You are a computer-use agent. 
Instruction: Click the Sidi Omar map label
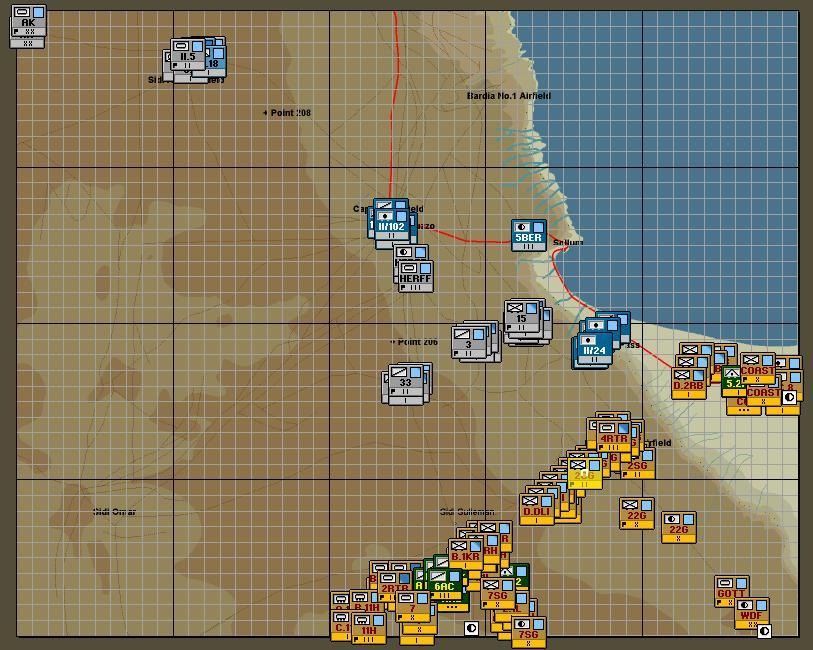pyautogui.click(x=115, y=512)
